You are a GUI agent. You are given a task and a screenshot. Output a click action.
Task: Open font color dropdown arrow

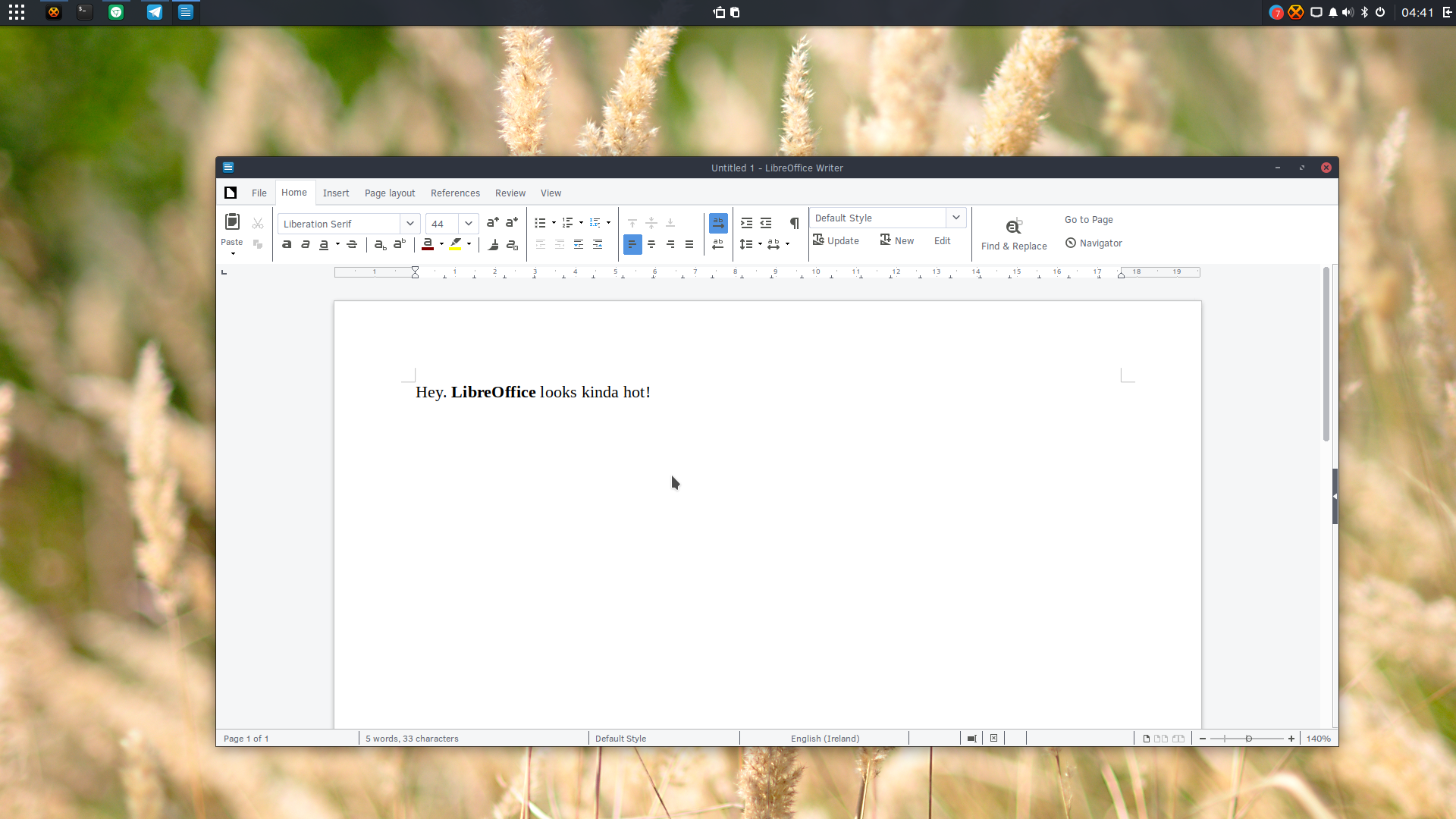pos(441,244)
